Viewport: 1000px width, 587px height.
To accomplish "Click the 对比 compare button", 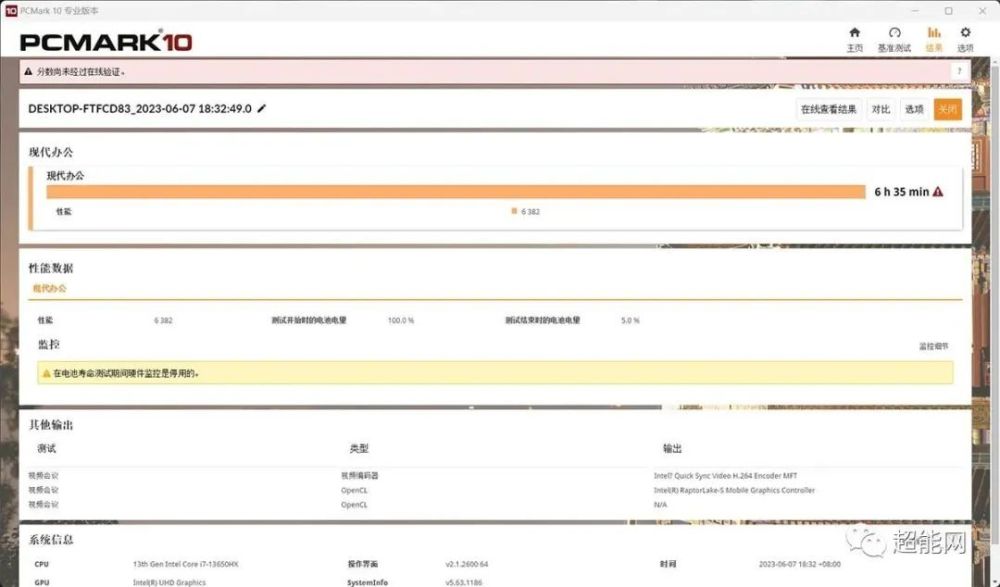I will (x=881, y=109).
